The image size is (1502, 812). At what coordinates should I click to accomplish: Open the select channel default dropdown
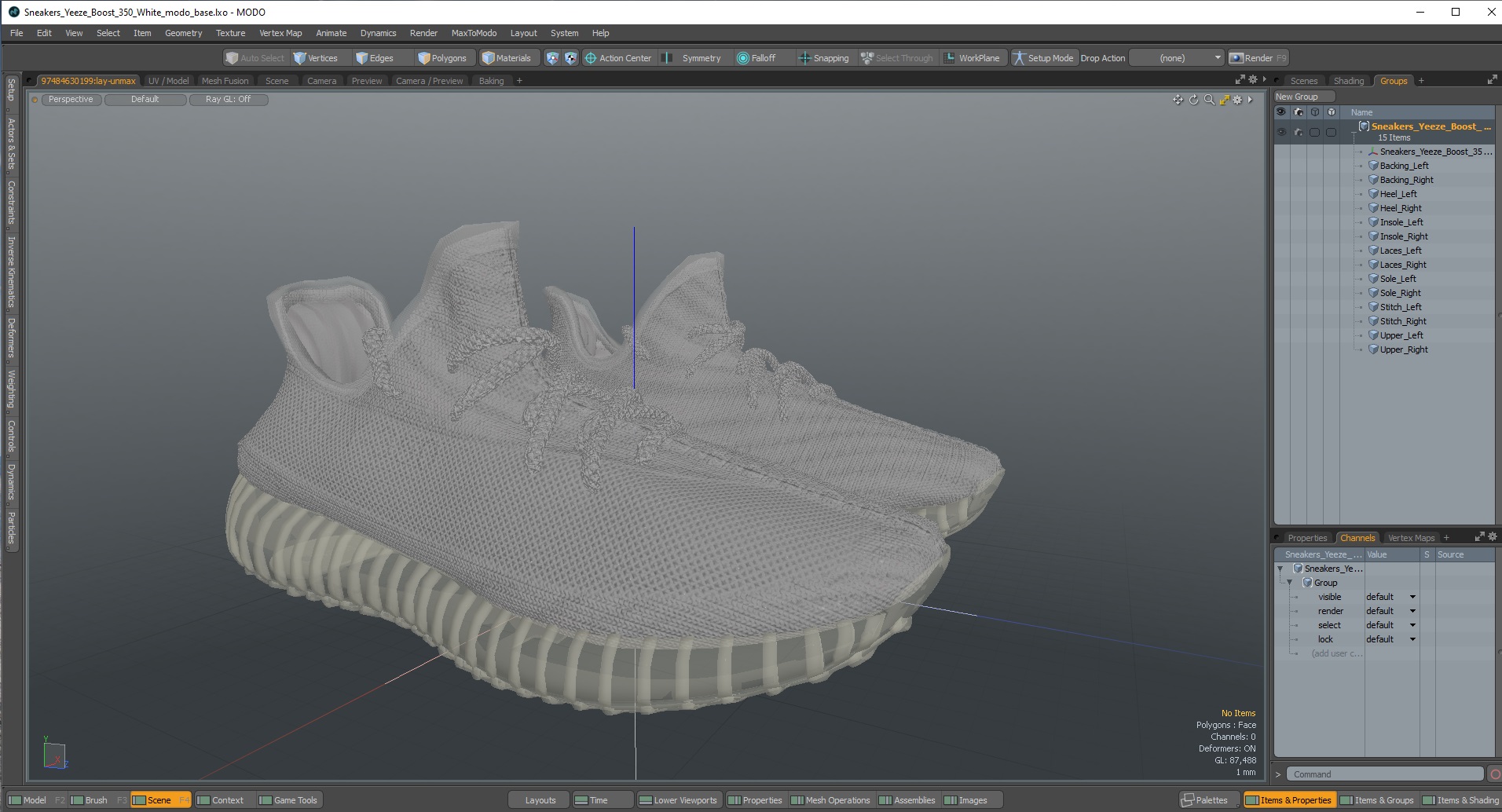coord(1390,625)
